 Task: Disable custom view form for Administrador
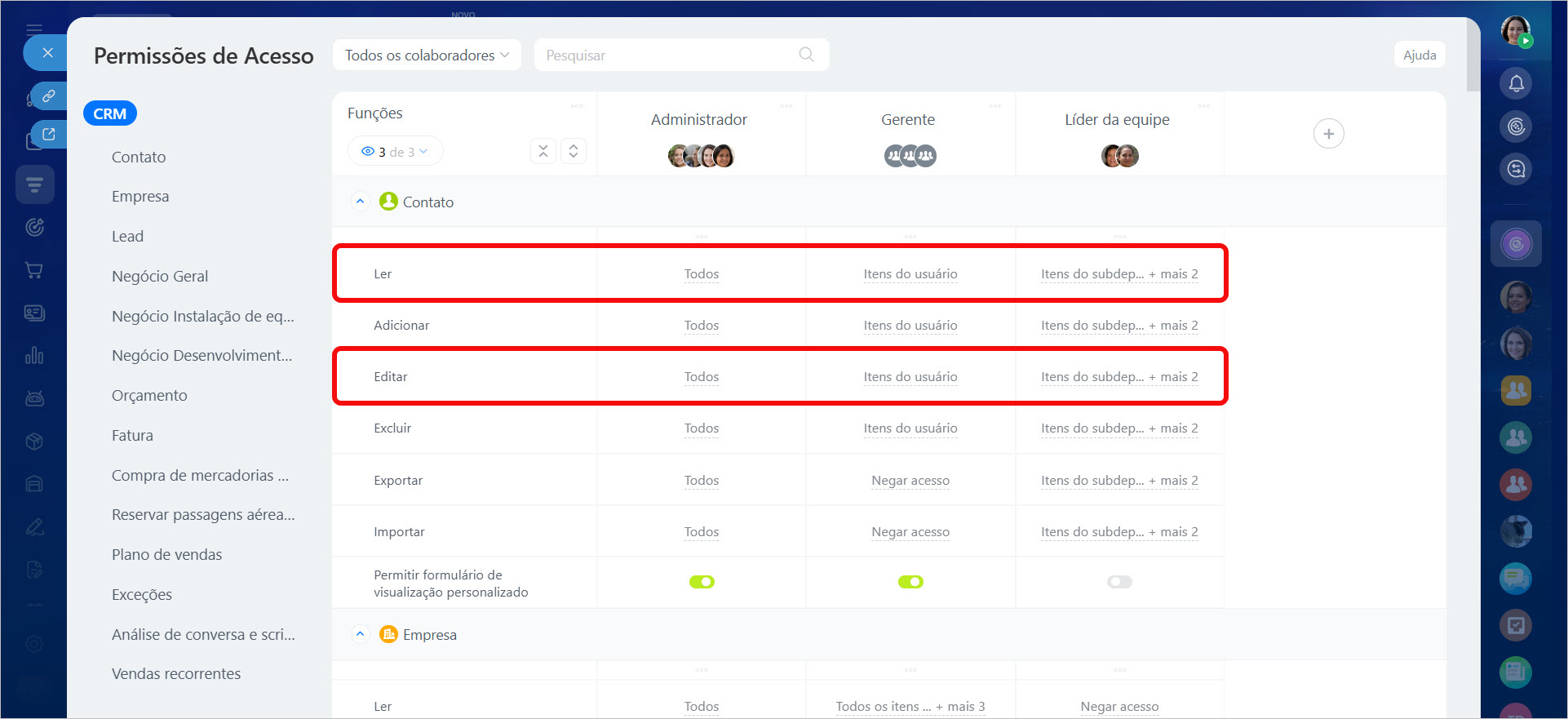click(x=702, y=582)
